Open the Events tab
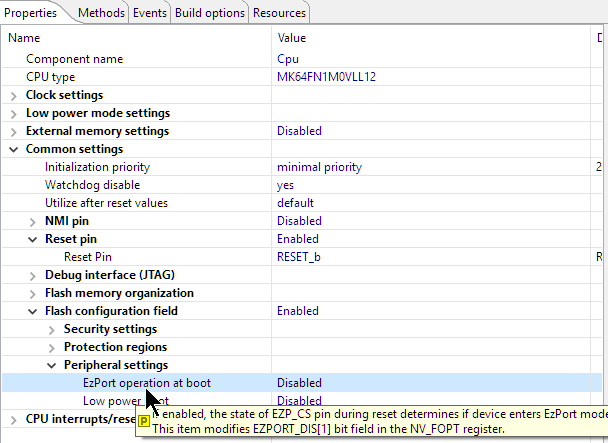This screenshot has width=608, height=443. [150, 13]
